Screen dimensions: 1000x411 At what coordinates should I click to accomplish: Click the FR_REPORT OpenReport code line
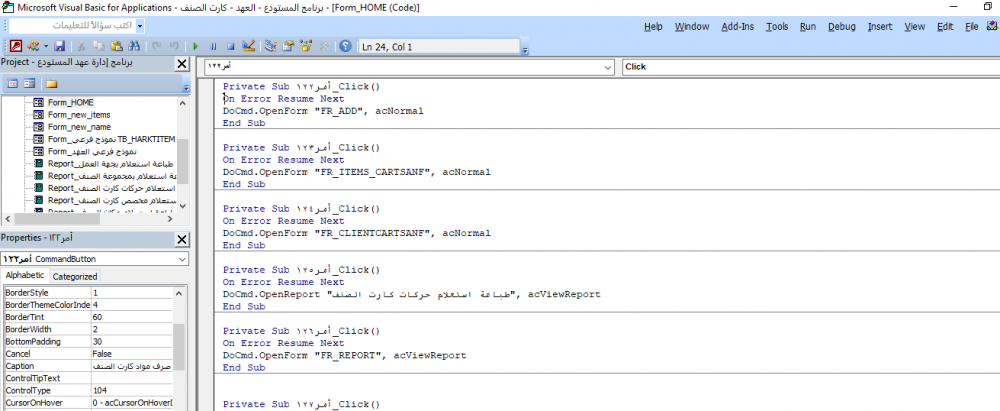344,355
